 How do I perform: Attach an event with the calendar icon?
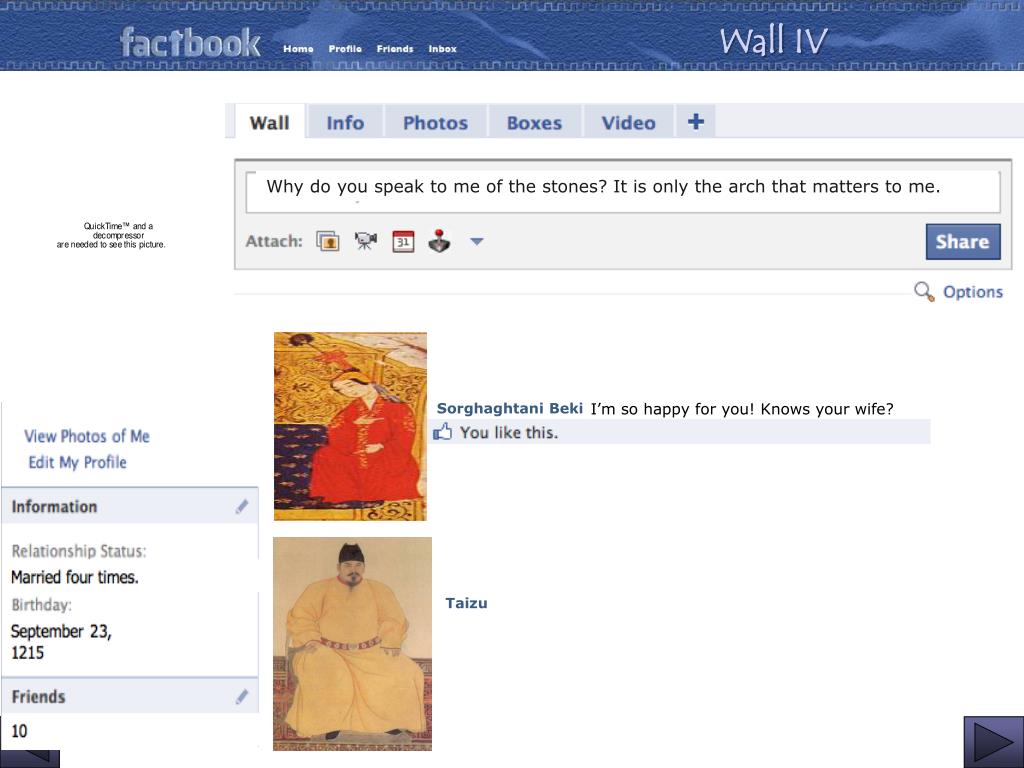pyautogui.click(x=403, y=241)
